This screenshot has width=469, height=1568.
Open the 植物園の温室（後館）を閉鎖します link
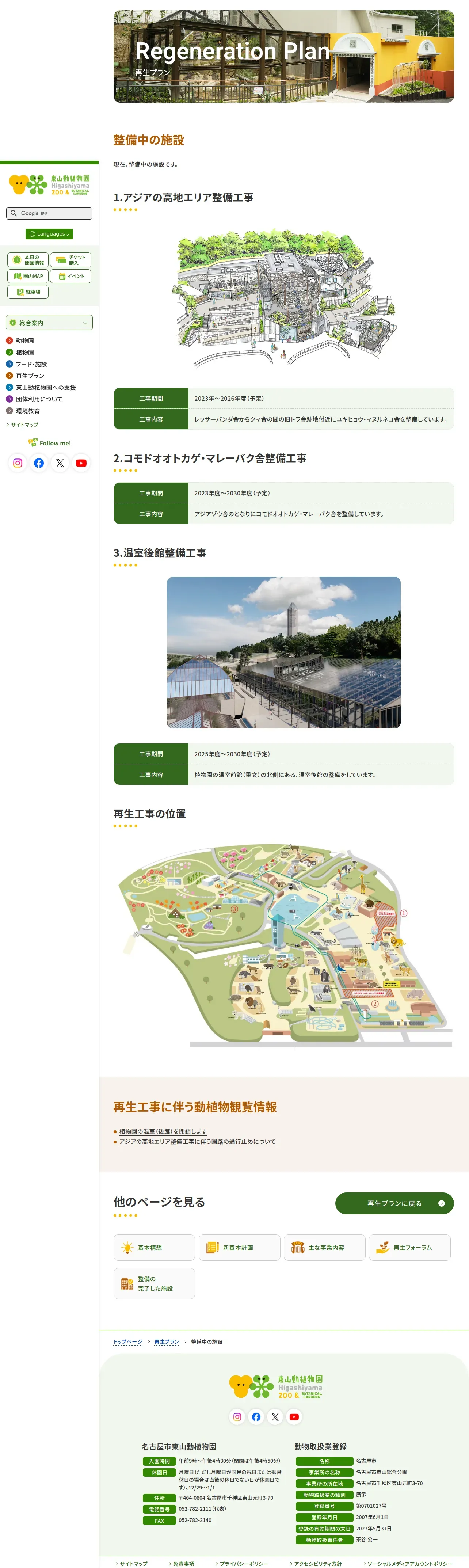pyautogui.click(x=163, y=1131)
